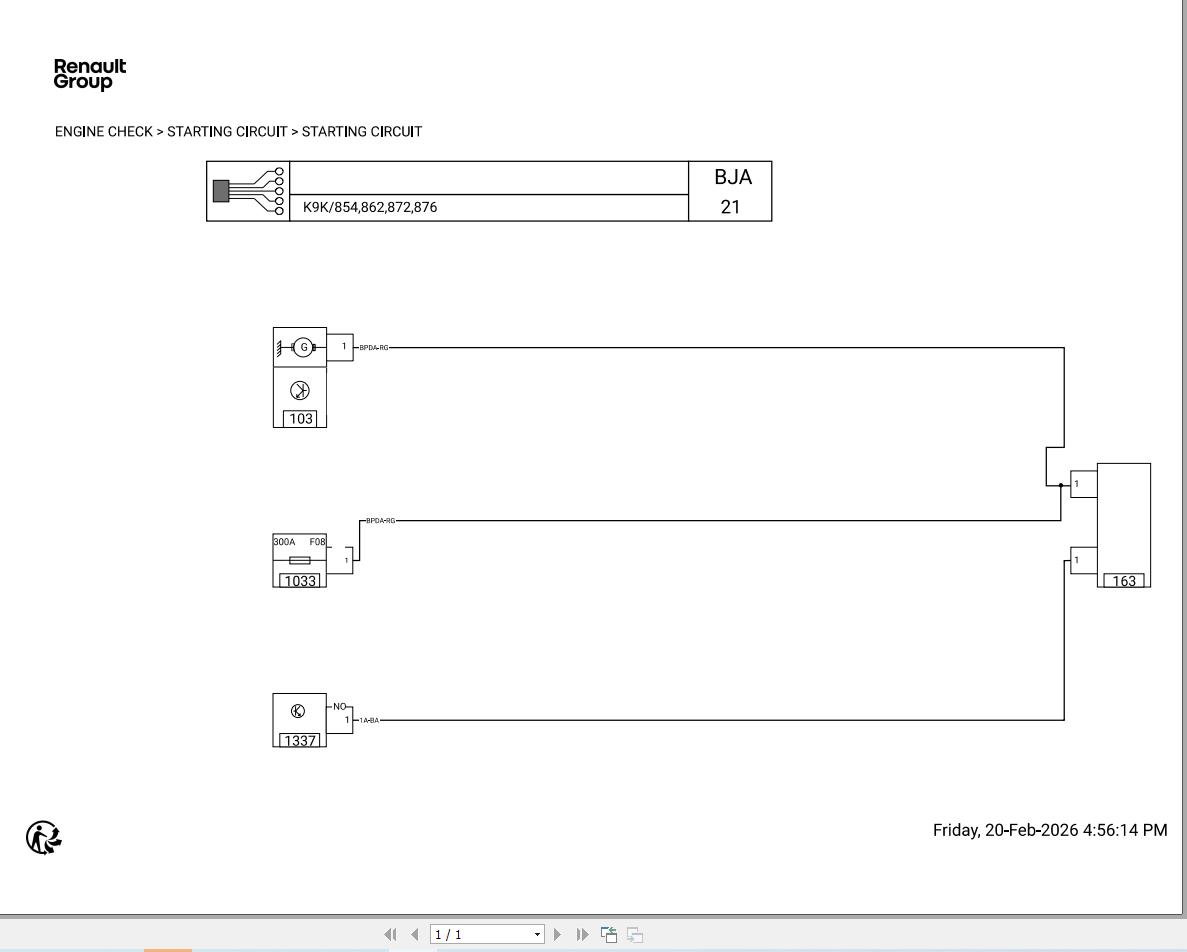Viewport: 1187px width, 952px height.
Task: Click the 21 header cell
Action: point(731,207)
